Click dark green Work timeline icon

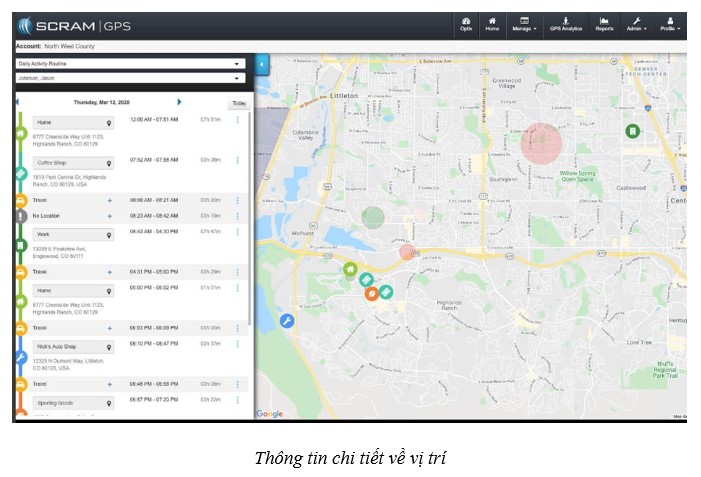[21, 245]
